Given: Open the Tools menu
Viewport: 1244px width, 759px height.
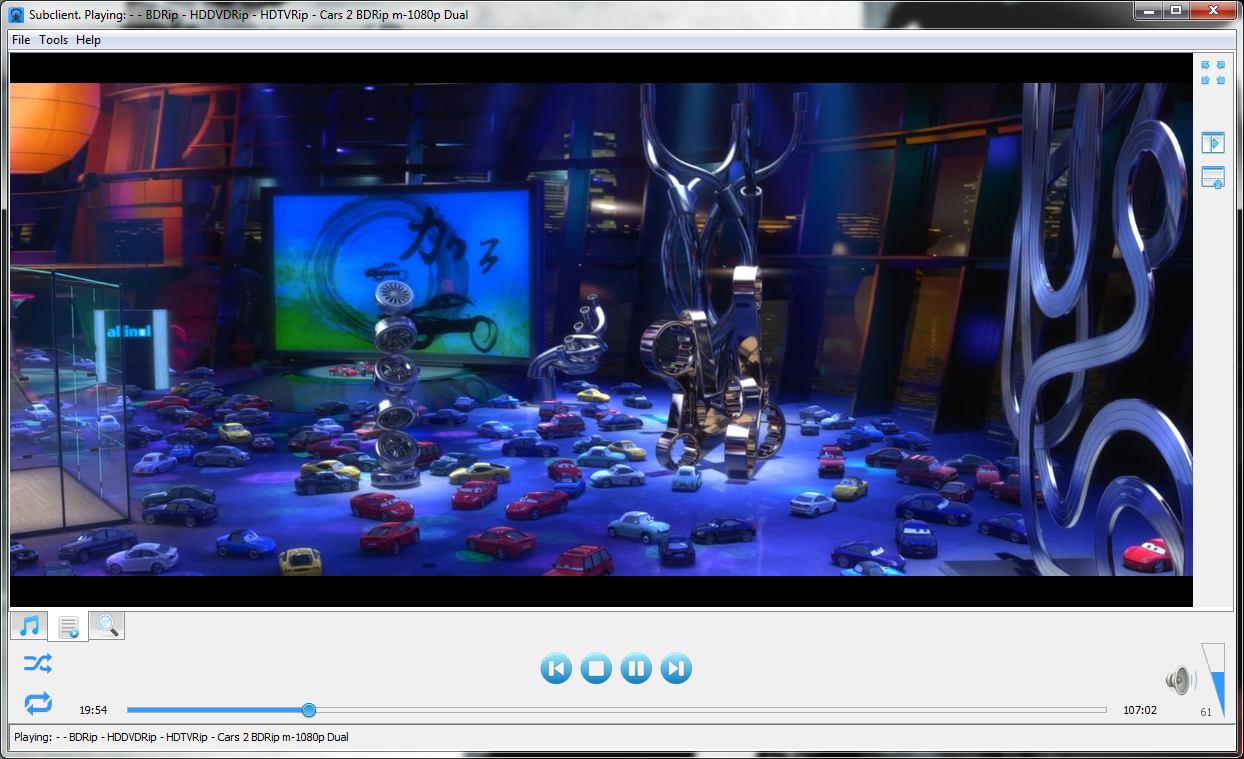Looking at the screenshot, I should point(54,40).
